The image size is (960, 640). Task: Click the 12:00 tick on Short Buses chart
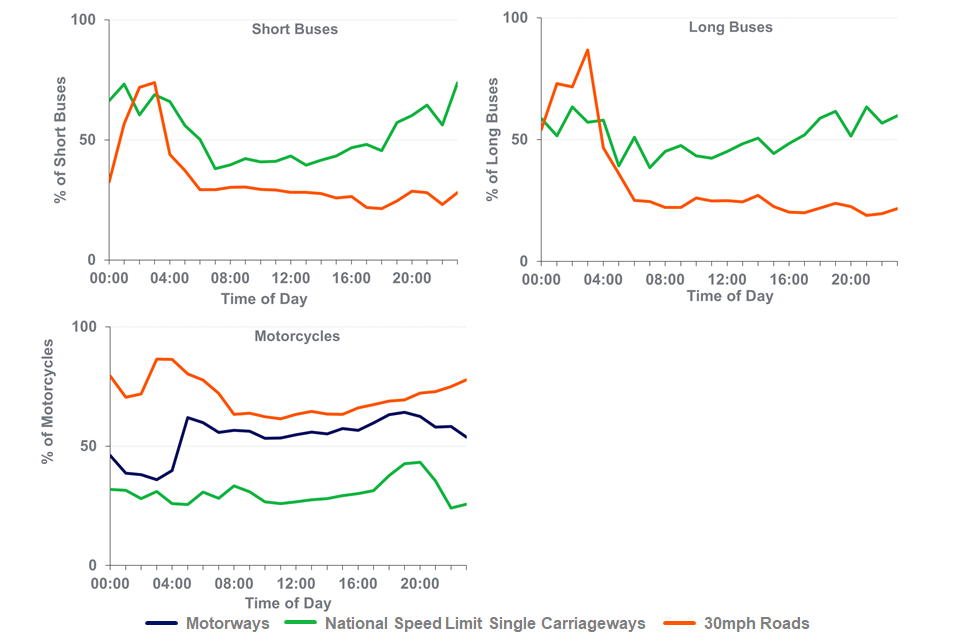tap(293, 277)
